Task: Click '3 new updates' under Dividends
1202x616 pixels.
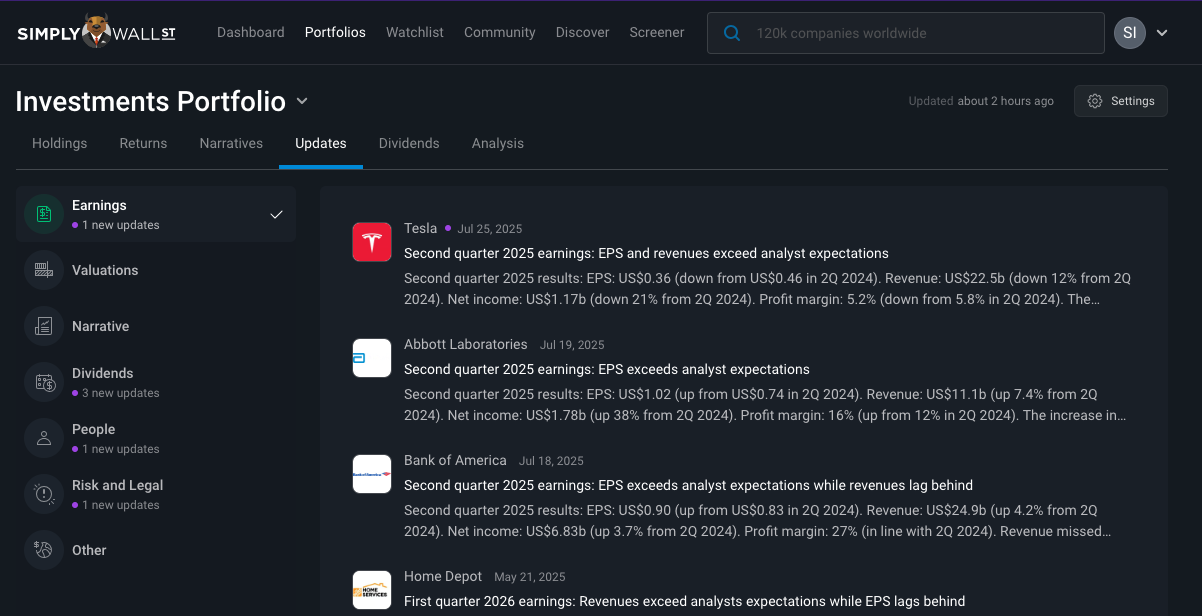Action: pos(121,393)
